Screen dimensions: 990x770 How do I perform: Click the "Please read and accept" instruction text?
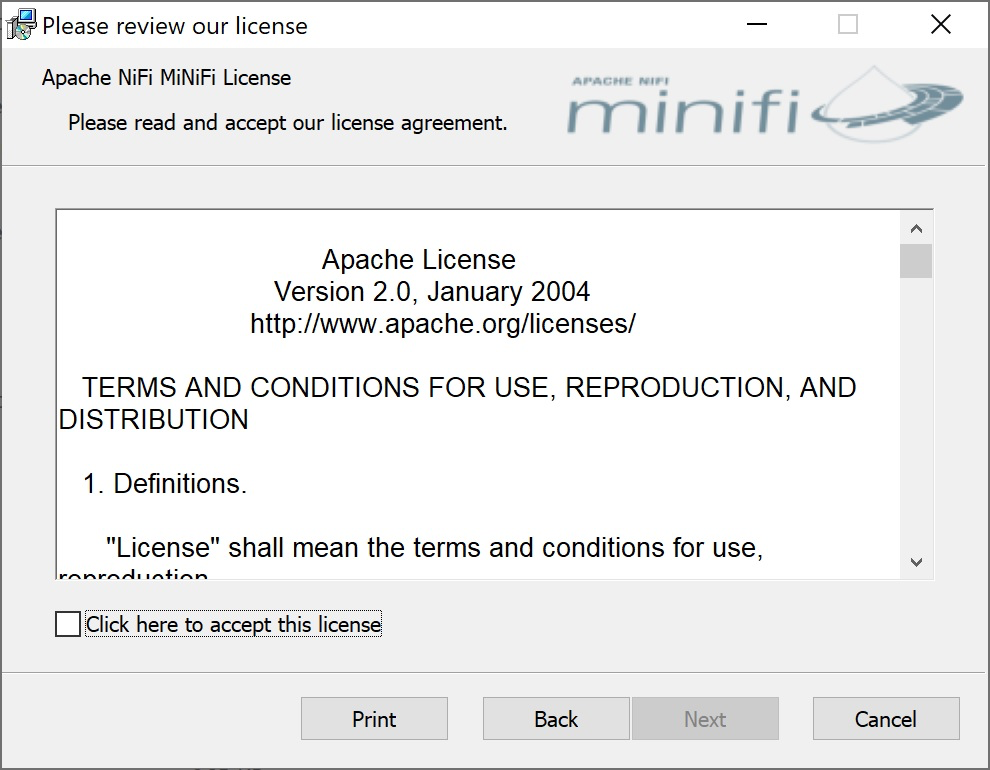click(287, 122)
